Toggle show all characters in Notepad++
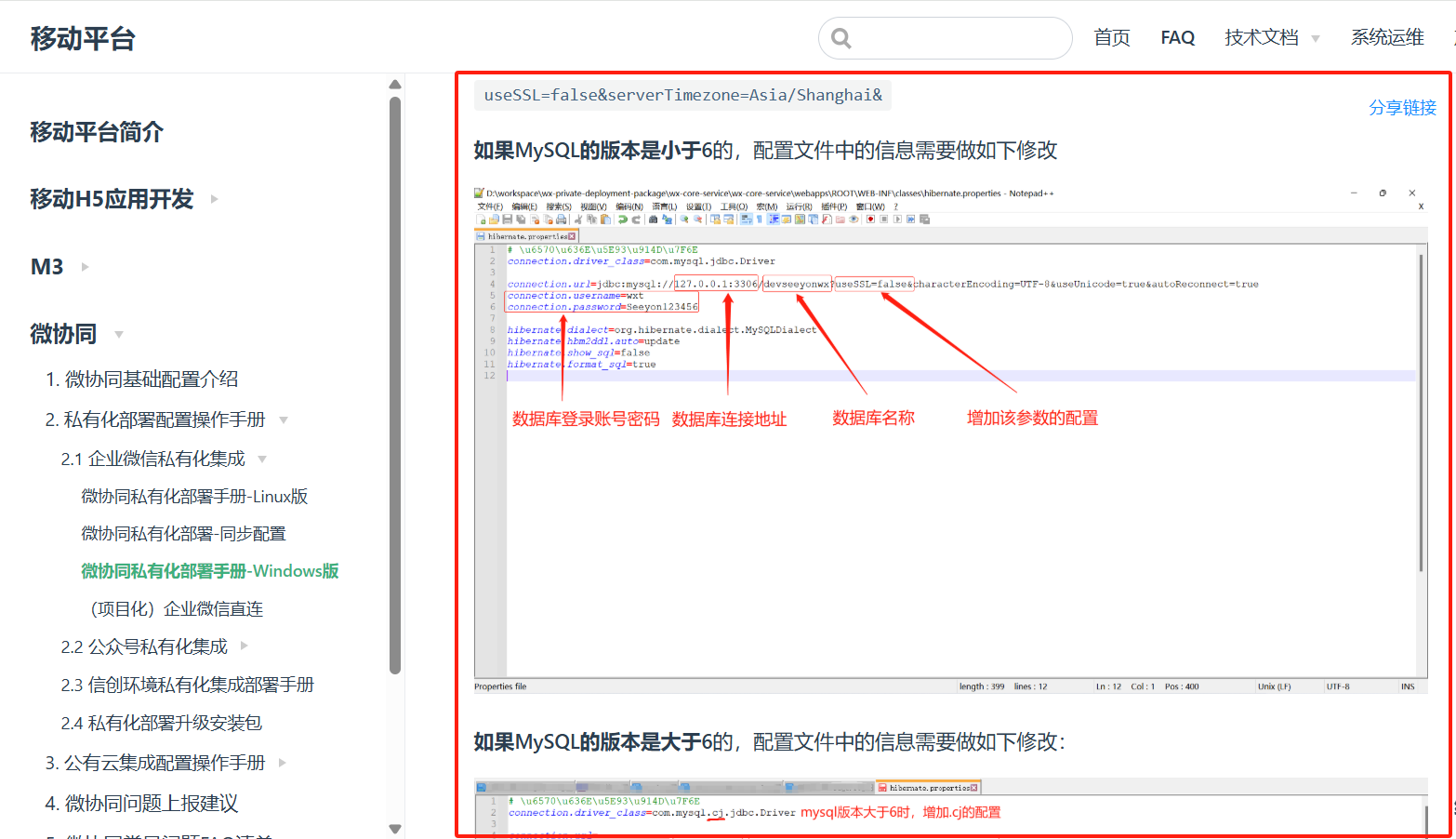The image size is (1456, 839). 759,220
